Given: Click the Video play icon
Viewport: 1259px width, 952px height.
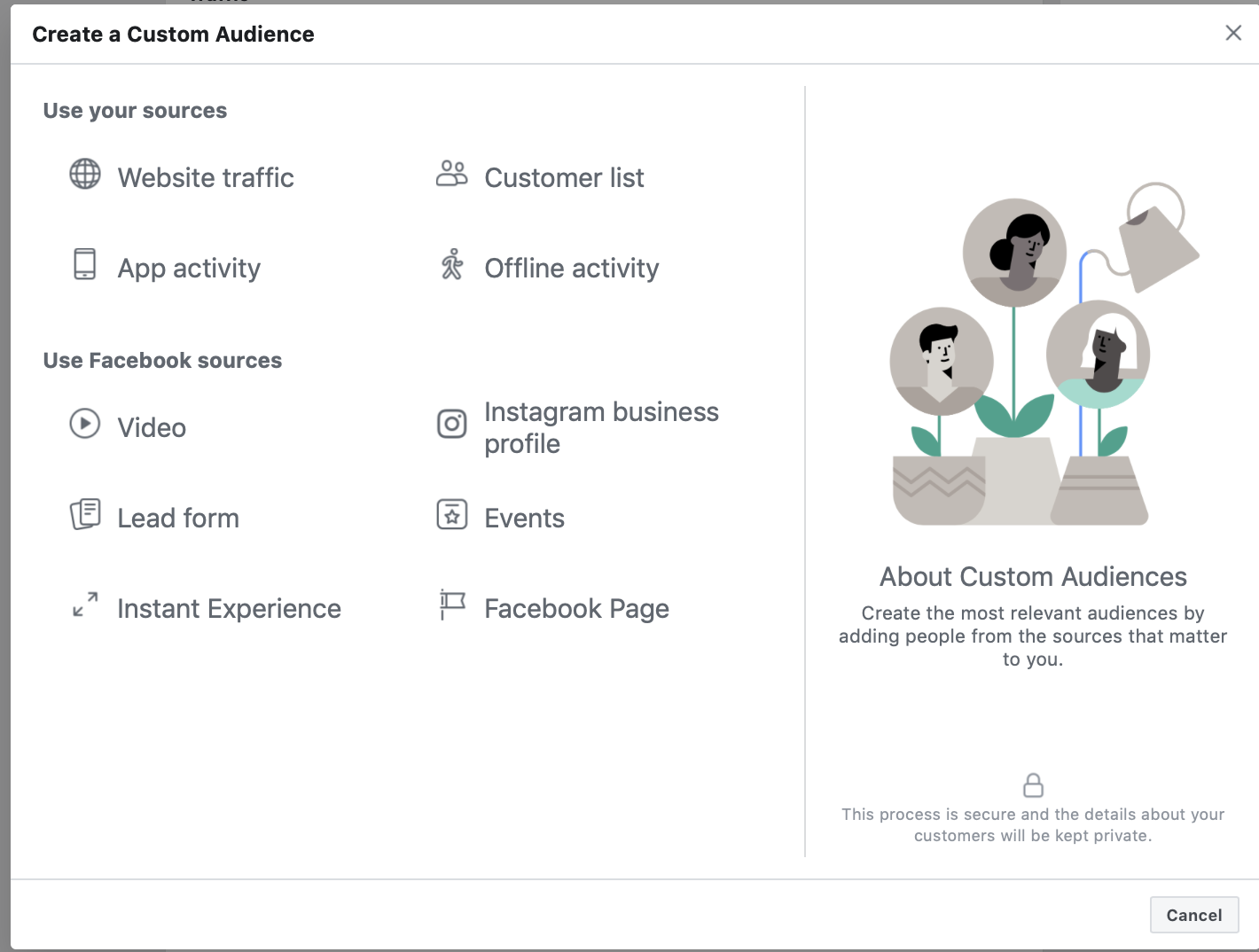Looking at the screenshot, I should 85,424.
